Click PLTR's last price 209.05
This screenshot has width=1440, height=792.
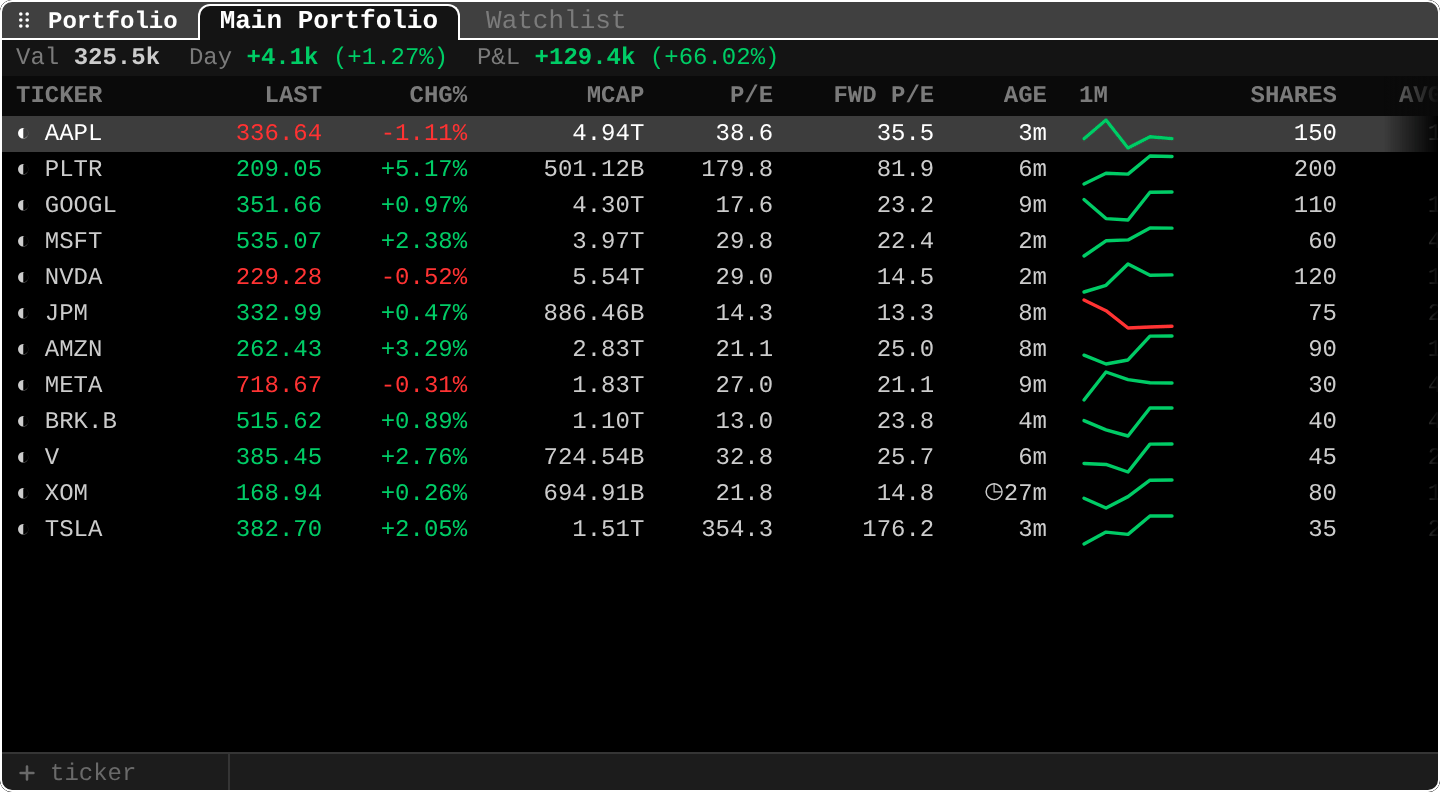pos(279,169)
